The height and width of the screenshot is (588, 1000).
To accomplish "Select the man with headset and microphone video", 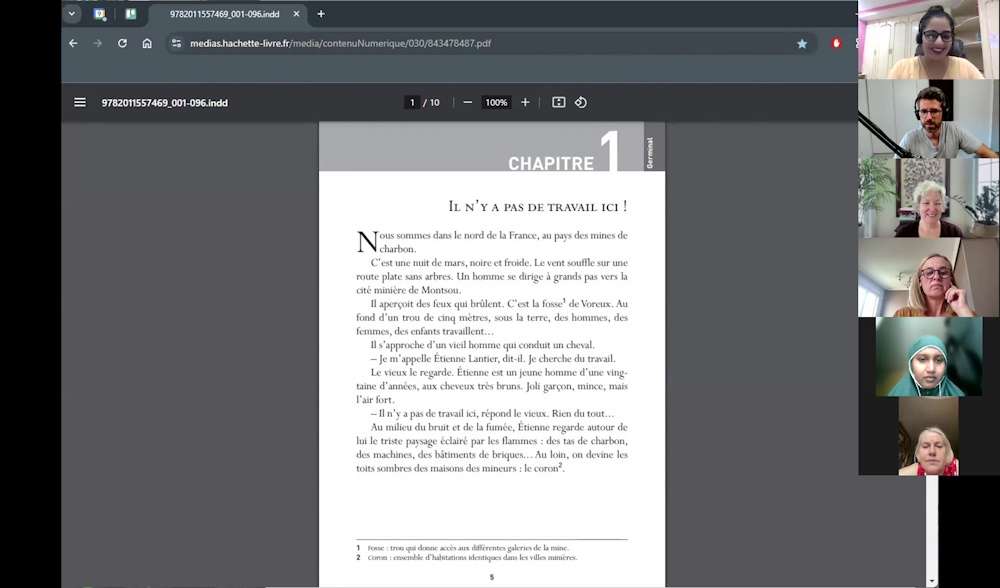I will click(929, 119).
